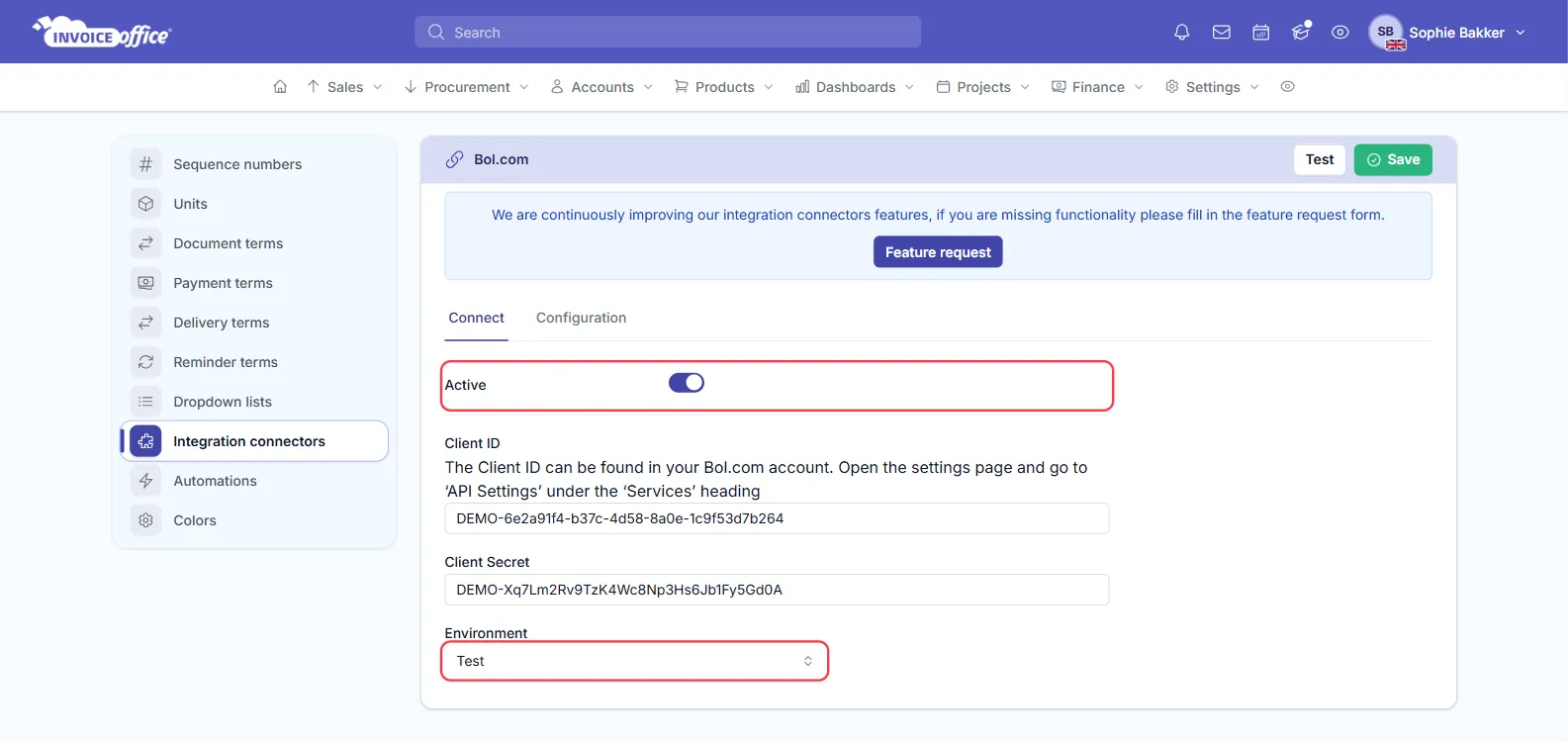The image size is (1568, 742).
Task: Click the Integration connectors puzzle icon
Action: point(145,441)
